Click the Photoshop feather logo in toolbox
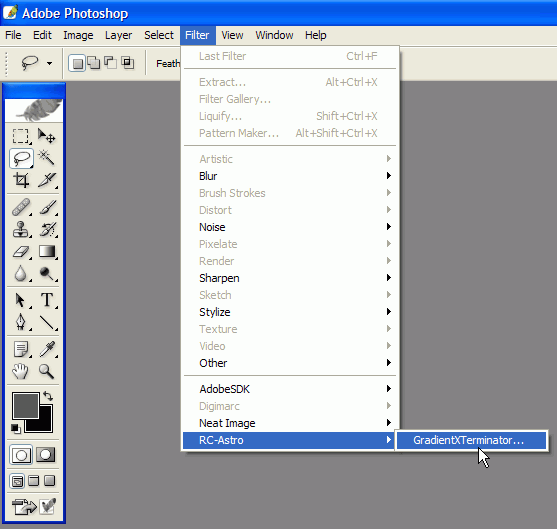Screen dimensions: 557x529 point(34,110)
